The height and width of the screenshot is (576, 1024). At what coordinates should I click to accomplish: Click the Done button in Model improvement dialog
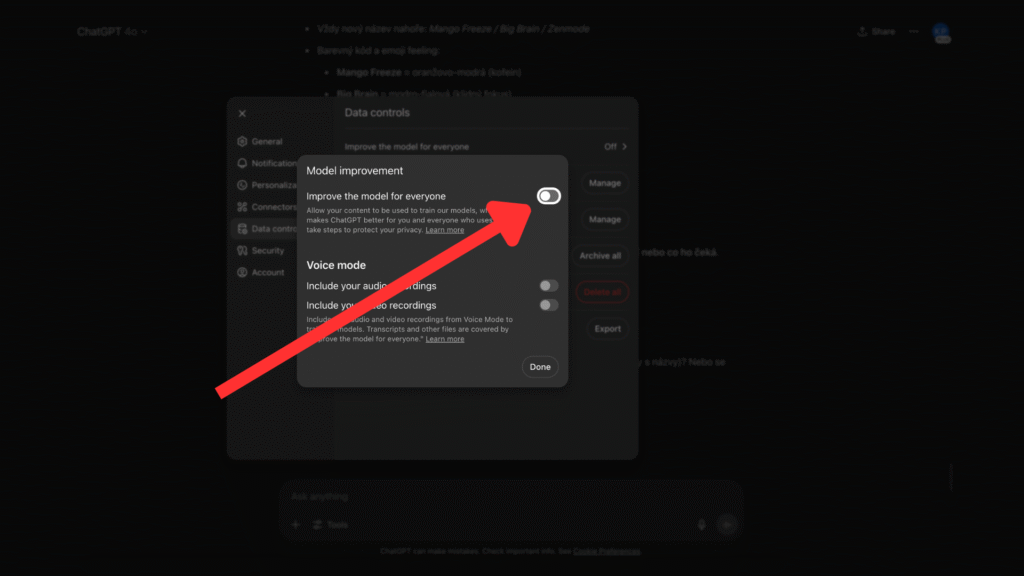pyautogui.click(x=540, y=367)
